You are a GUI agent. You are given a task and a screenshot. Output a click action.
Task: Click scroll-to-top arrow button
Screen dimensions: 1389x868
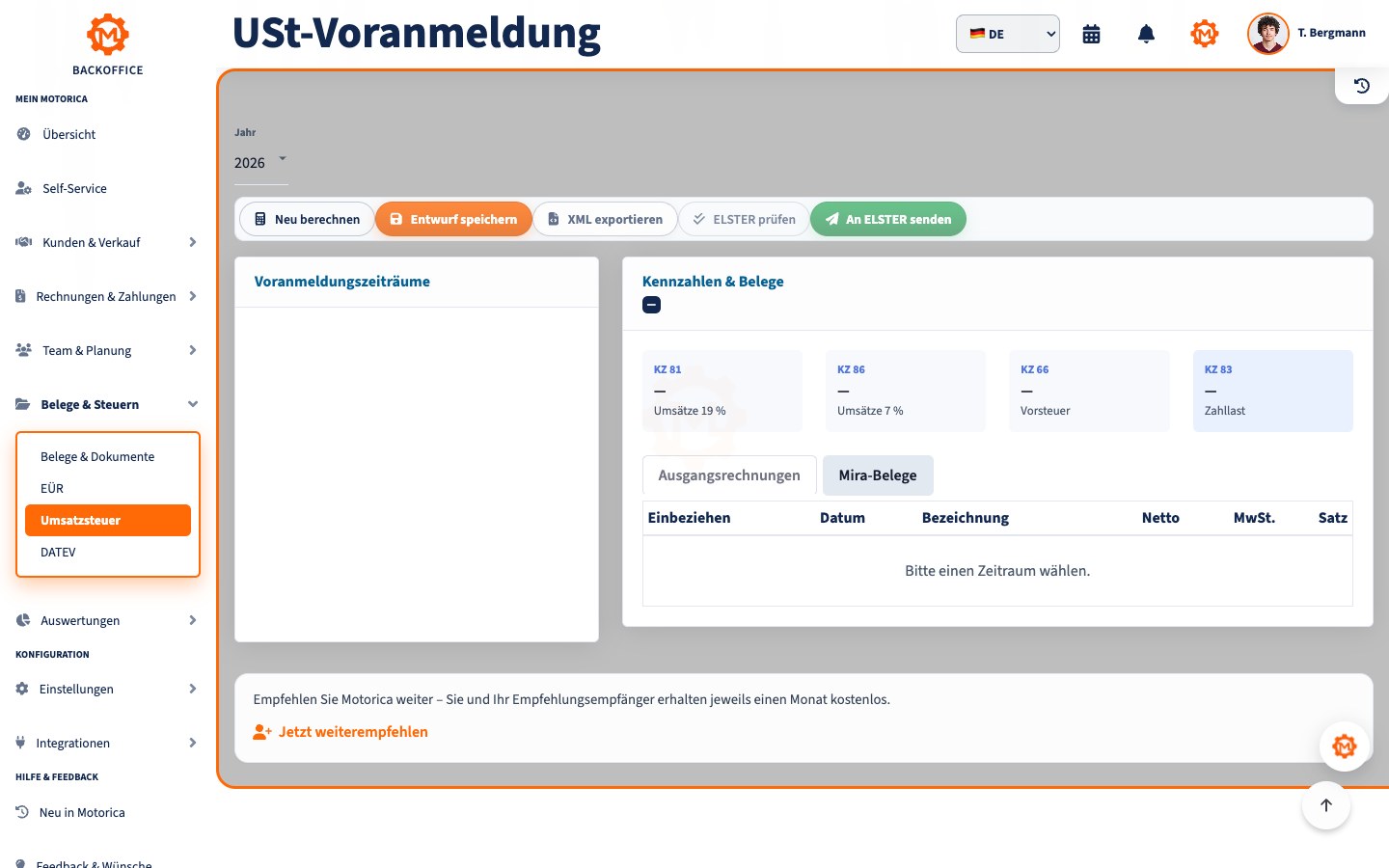click(x=1326, y=805)
